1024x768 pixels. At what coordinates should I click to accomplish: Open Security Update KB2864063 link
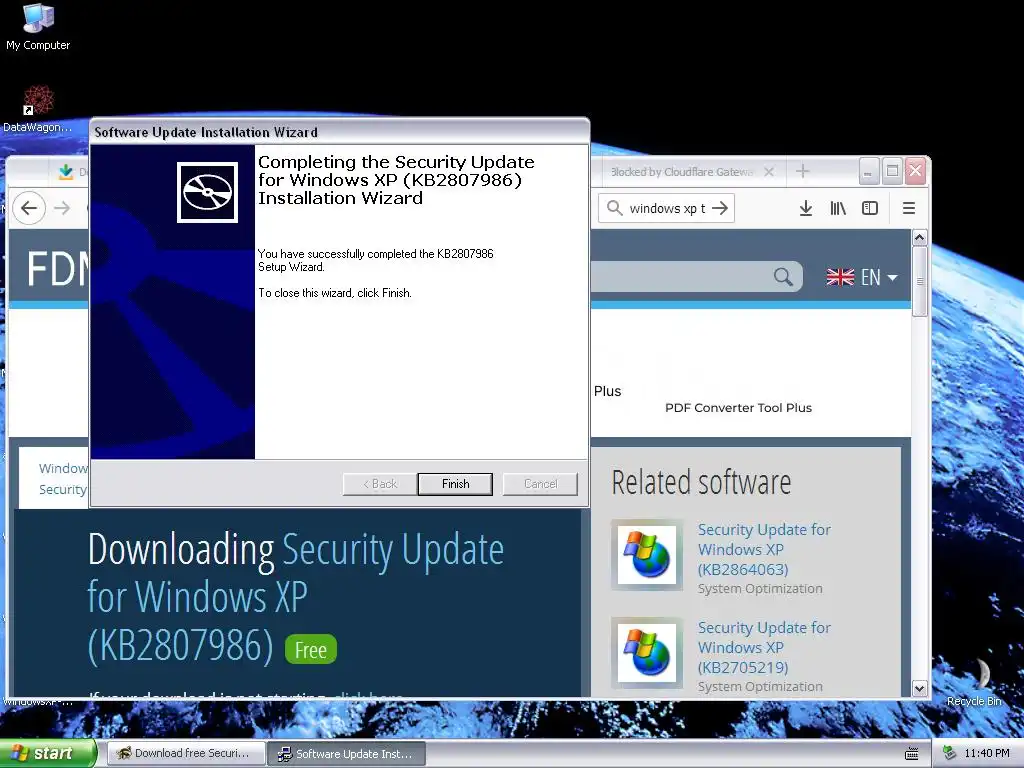763,549
